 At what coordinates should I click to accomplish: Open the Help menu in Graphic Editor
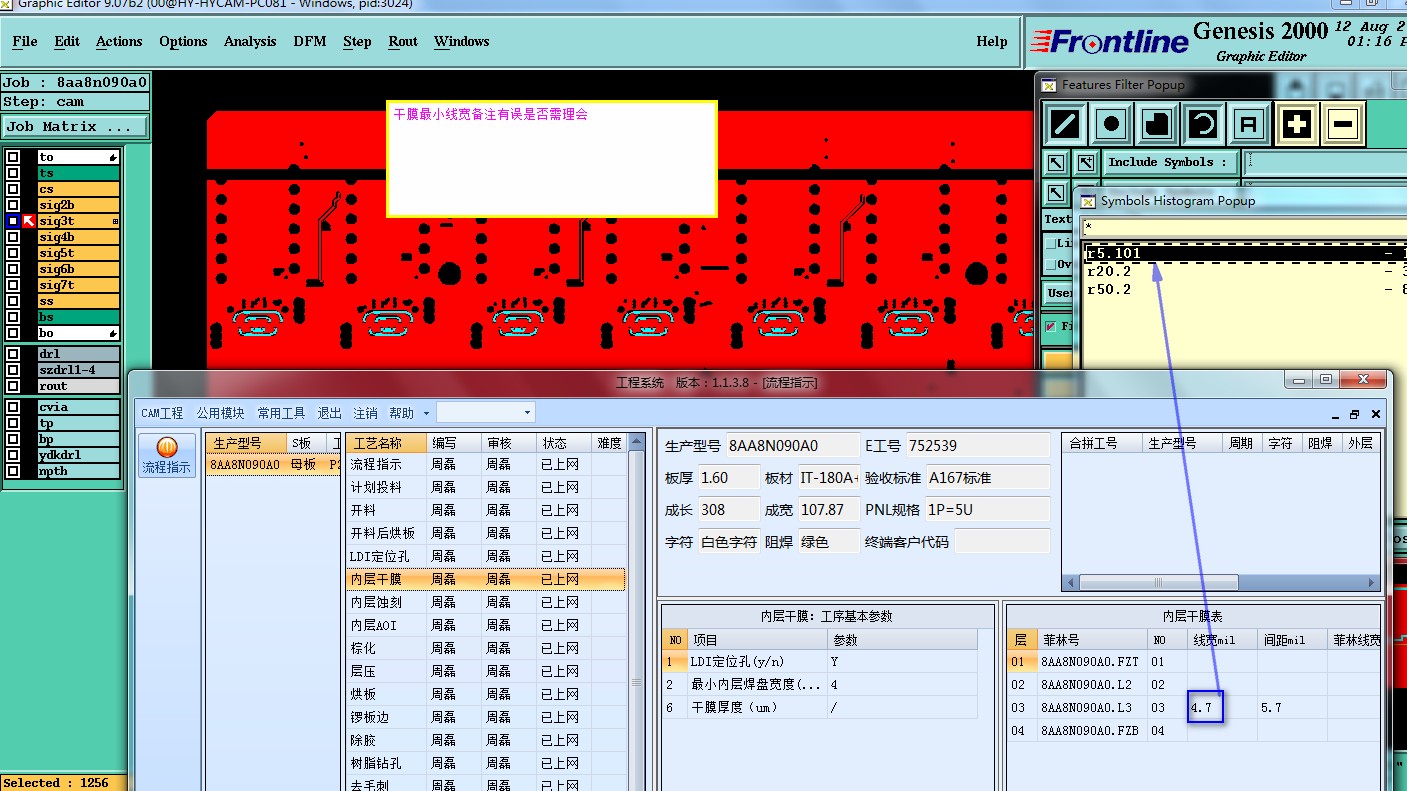pyautogui.click(x=992, y=41)
